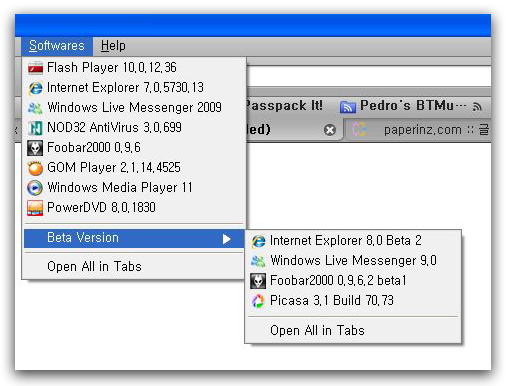This screenshot has width=506, height=386.
Task: Click the NOD32 AntiVirus icon
Action: click(35, 128)
